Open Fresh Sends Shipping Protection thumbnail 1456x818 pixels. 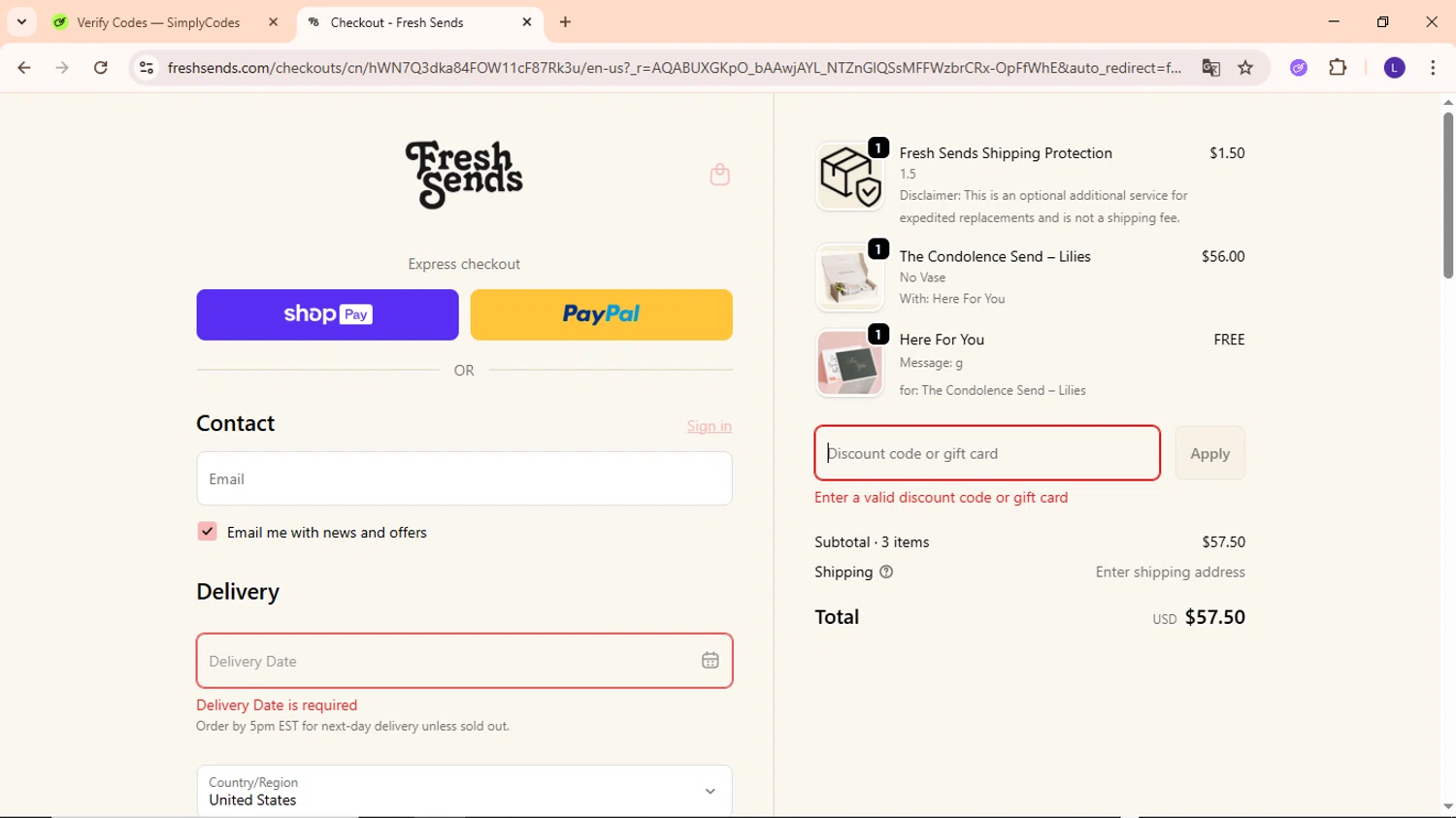coord(849,177)
